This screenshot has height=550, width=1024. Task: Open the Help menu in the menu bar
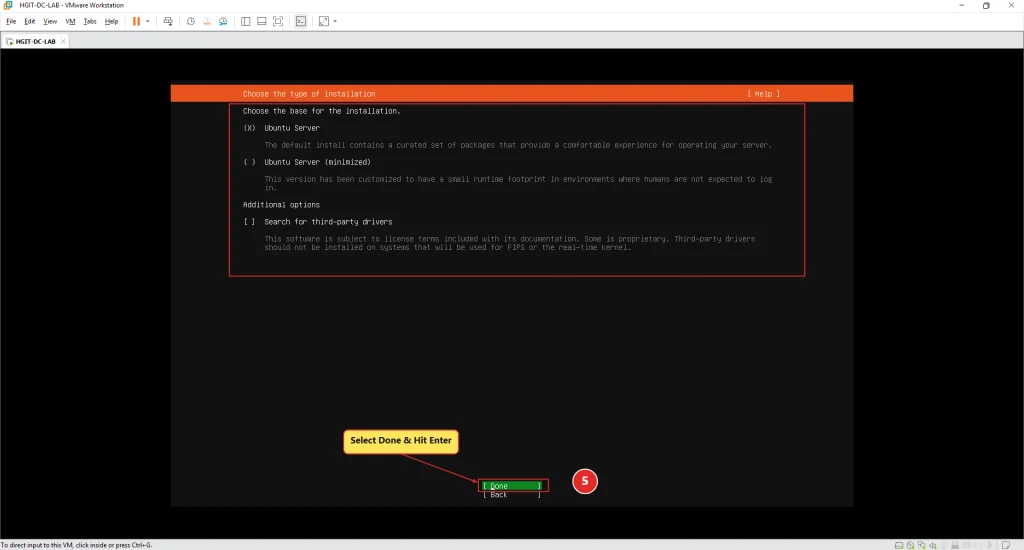[x=111, y=21]
